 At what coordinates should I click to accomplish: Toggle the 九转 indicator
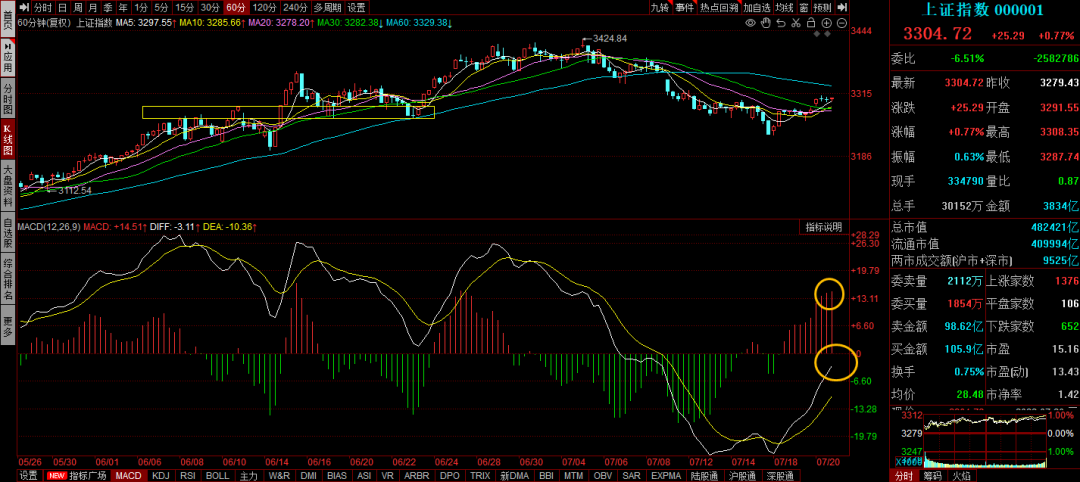660,8
